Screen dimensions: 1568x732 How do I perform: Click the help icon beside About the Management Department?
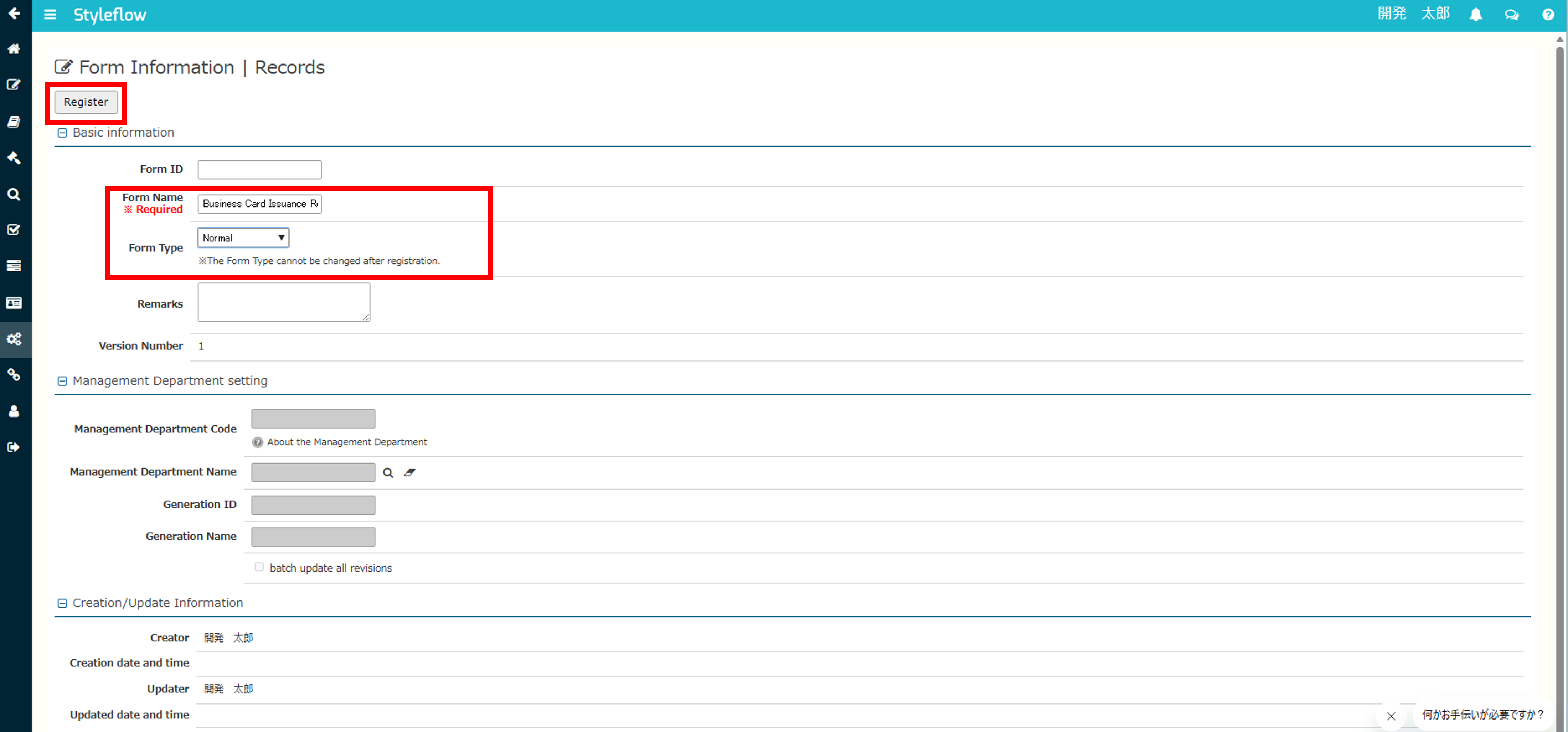click(258, 442)
